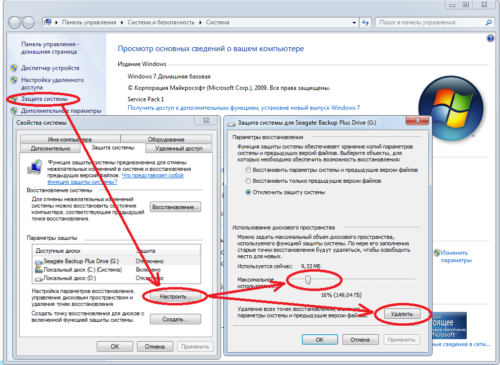Open Дополнительные параметры sidebar link

click(61, 111)
